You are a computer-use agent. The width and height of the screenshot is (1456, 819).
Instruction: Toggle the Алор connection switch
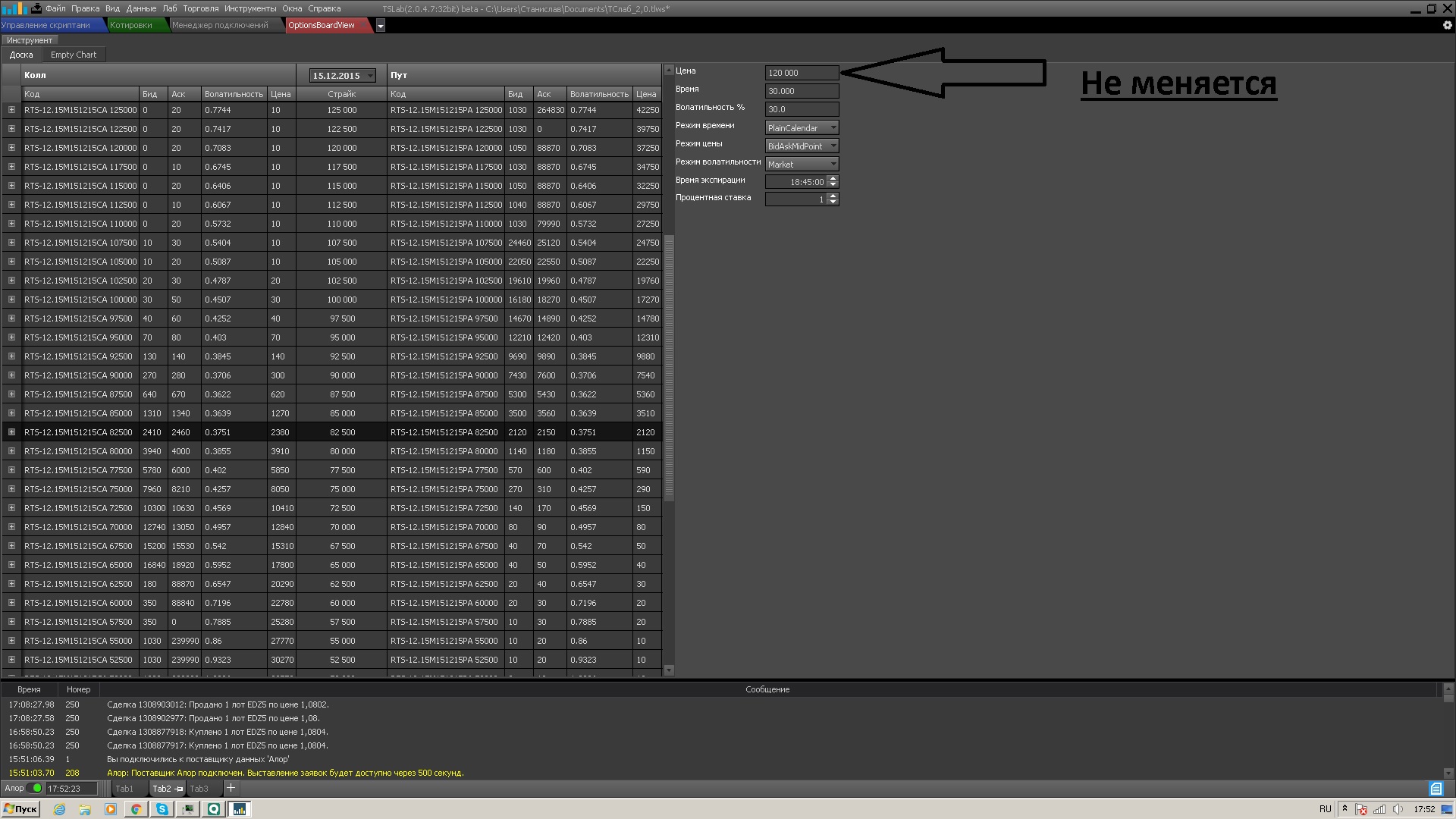pyautogui.click(x=34, y=788)
